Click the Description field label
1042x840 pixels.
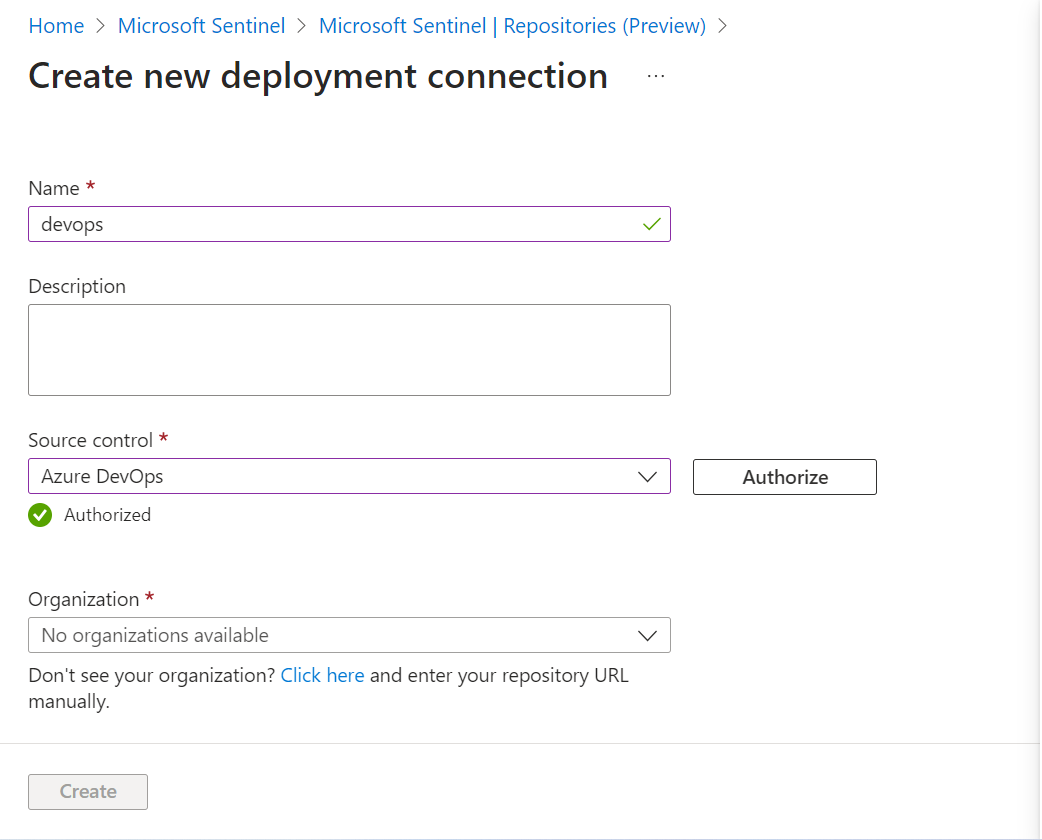point(77,286)
